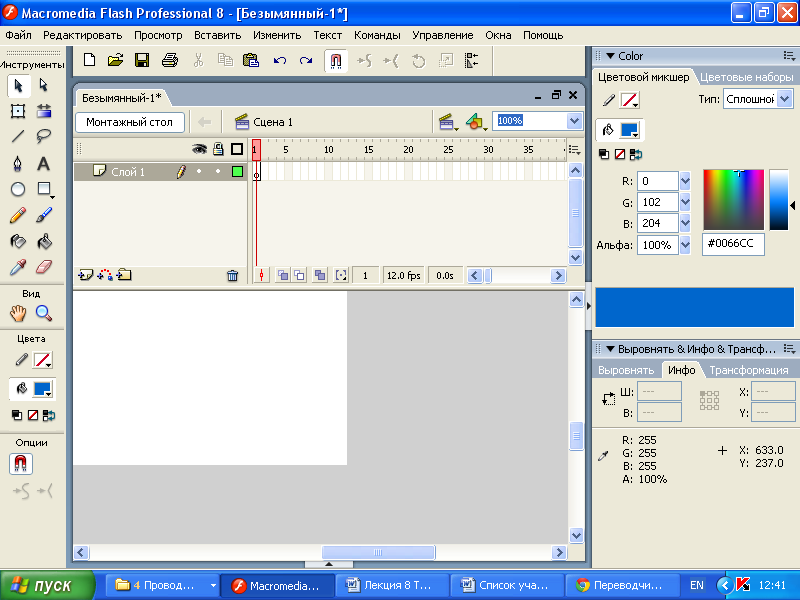This screenshot has height=600, width=800.
Task: Select the Gradient Transform tool
Action: tap(44, 111)
